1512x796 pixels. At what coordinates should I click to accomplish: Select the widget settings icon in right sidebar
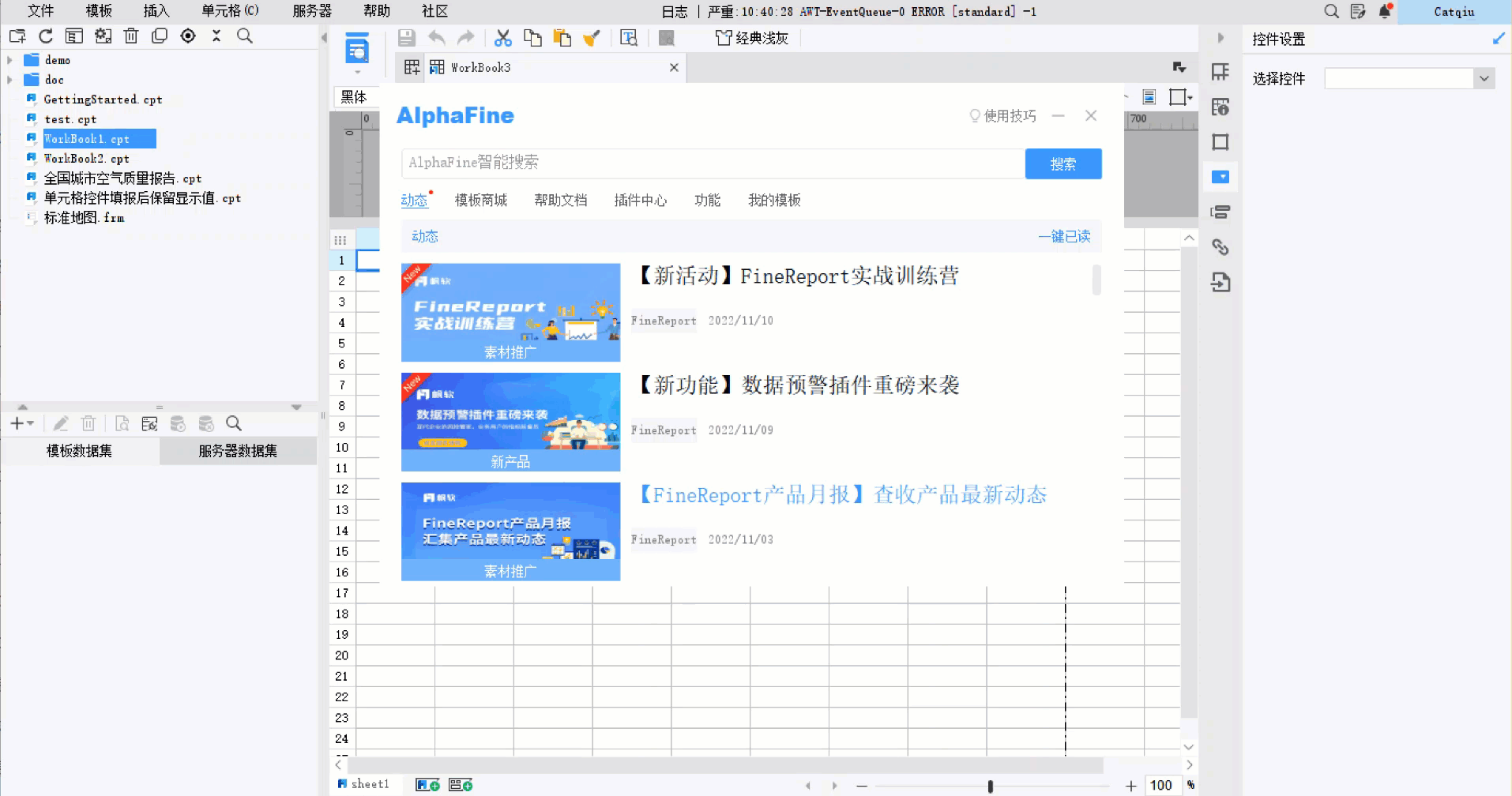pyautogui.click(x=1221, y=177)
